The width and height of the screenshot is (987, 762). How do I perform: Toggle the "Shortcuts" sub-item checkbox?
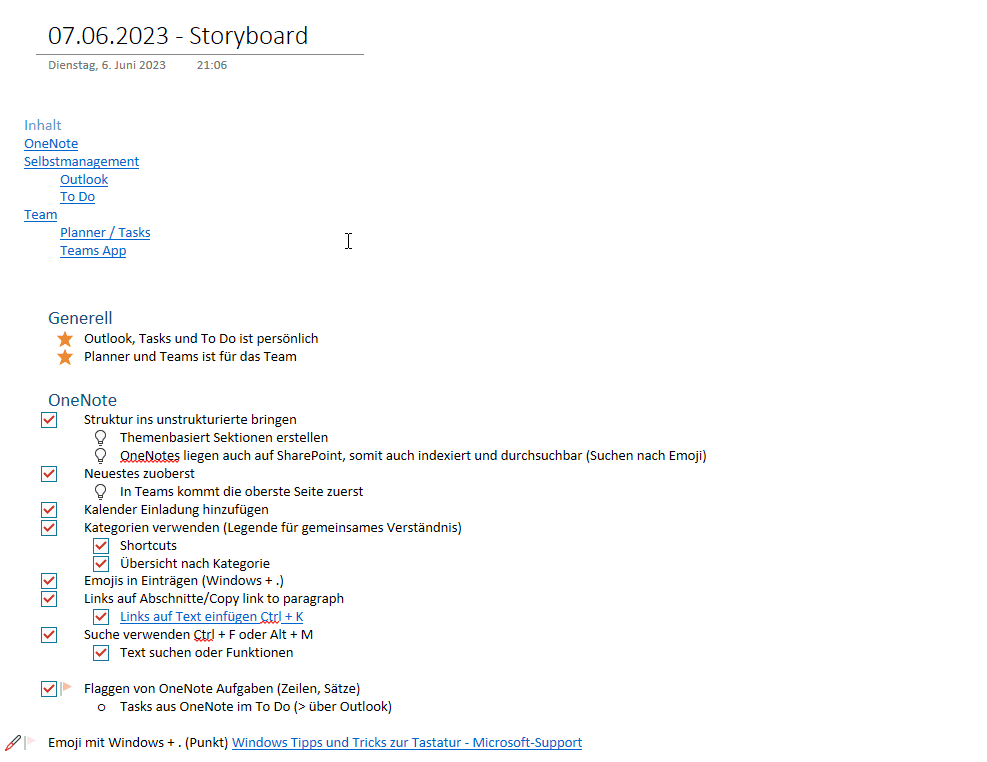101,546
